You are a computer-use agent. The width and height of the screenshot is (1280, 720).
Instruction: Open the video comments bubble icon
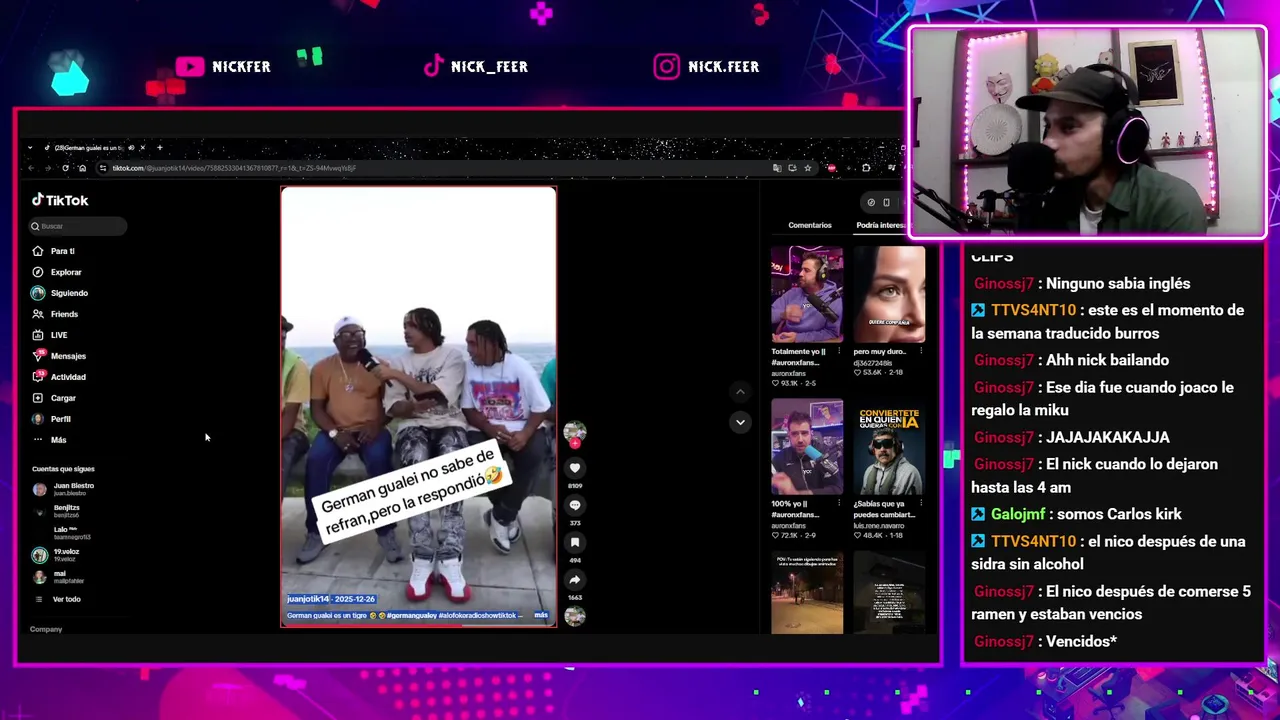[x=575, y=505]
